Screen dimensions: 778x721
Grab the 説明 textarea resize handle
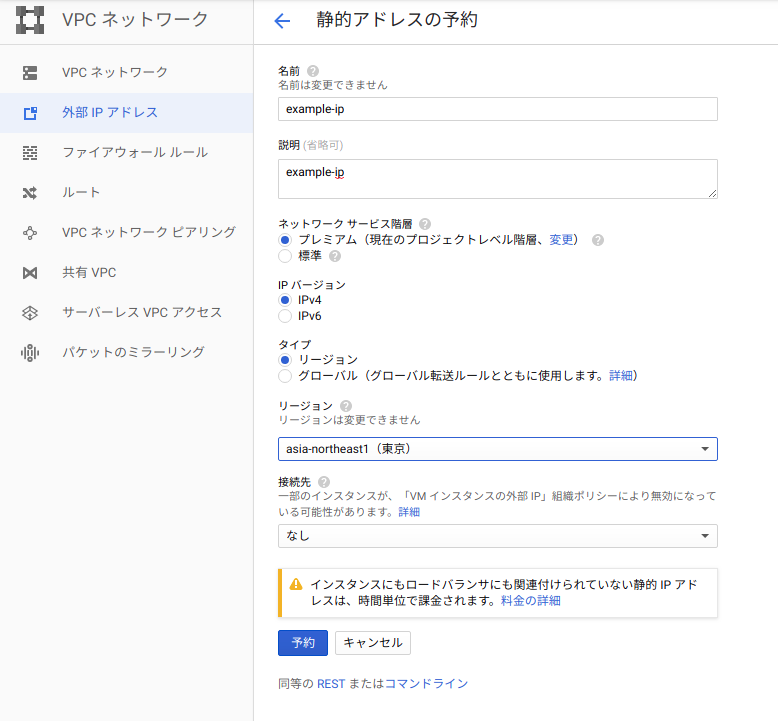pos(713,194)
